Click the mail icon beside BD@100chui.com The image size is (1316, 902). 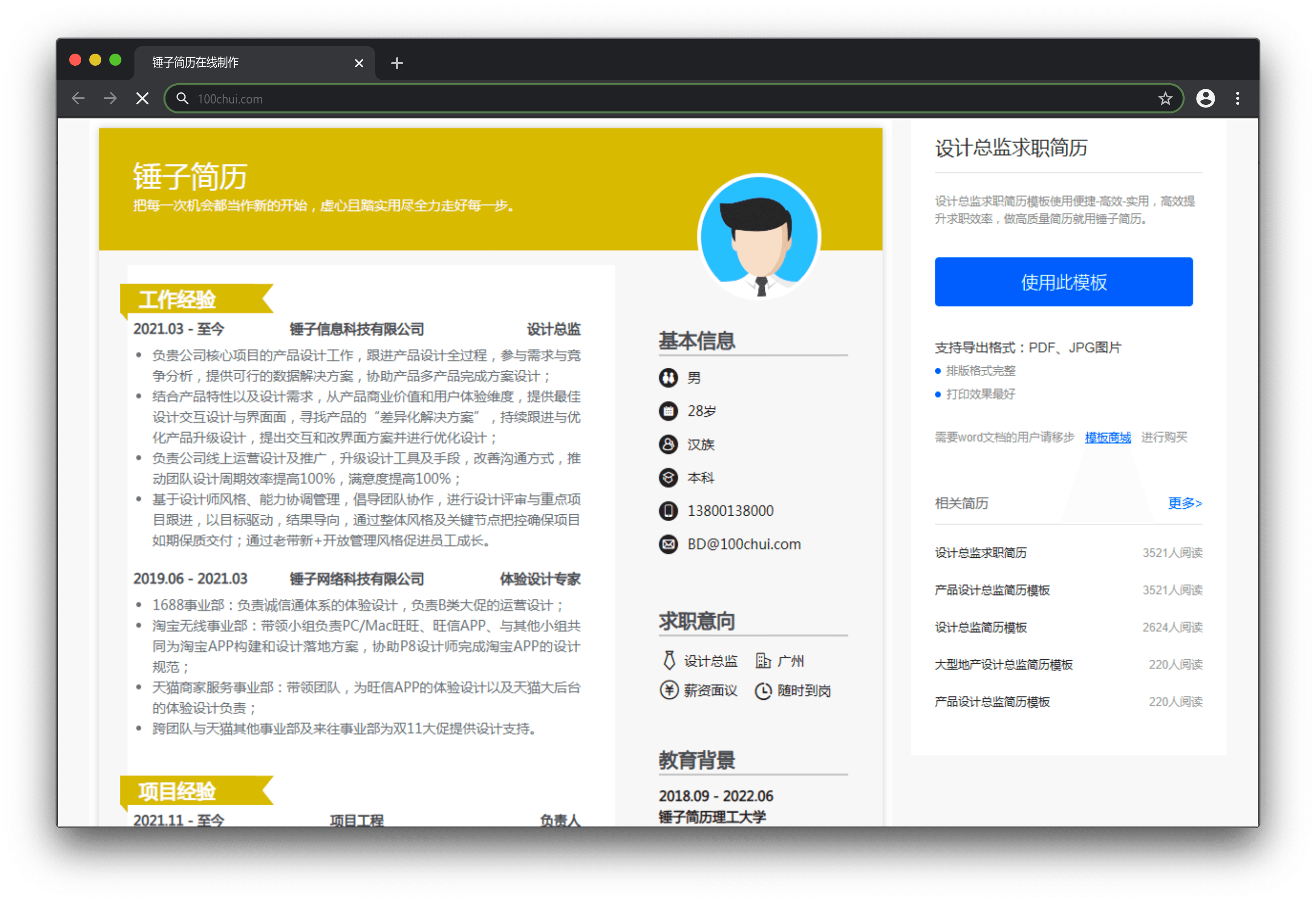point(668,544)
